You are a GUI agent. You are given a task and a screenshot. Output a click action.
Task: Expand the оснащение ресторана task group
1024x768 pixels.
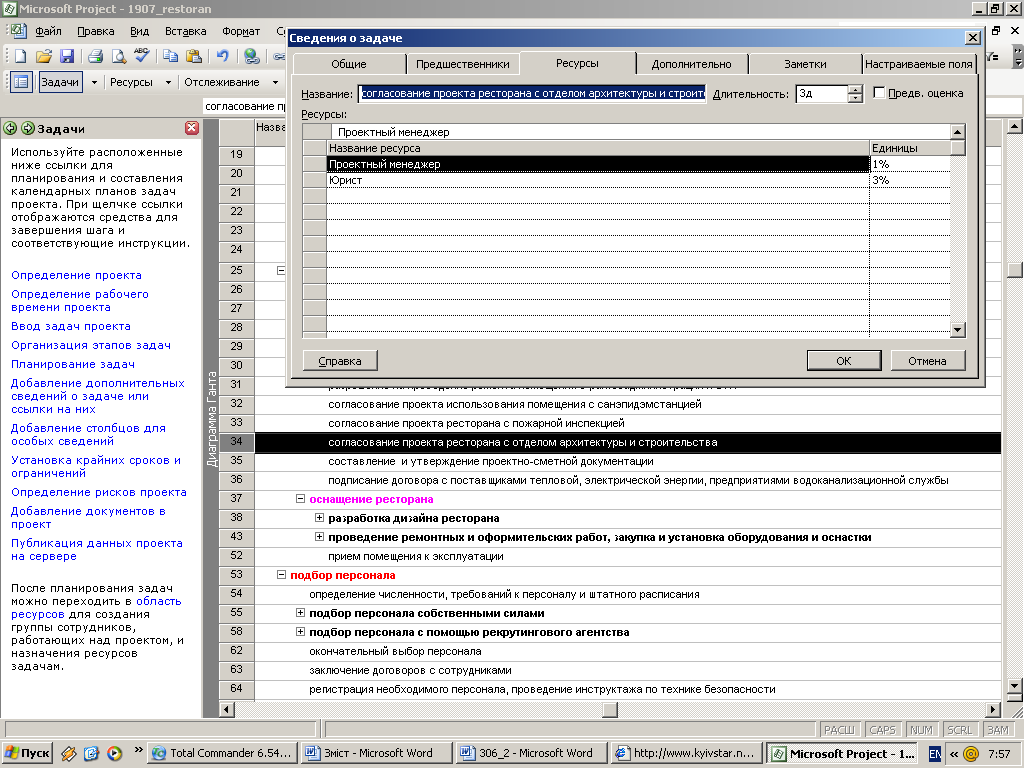(300, 498)
